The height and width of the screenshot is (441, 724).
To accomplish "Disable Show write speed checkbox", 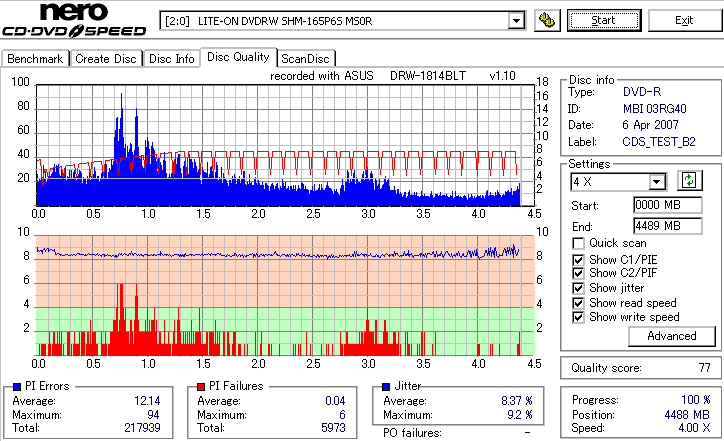I will (x=578, y=317).
